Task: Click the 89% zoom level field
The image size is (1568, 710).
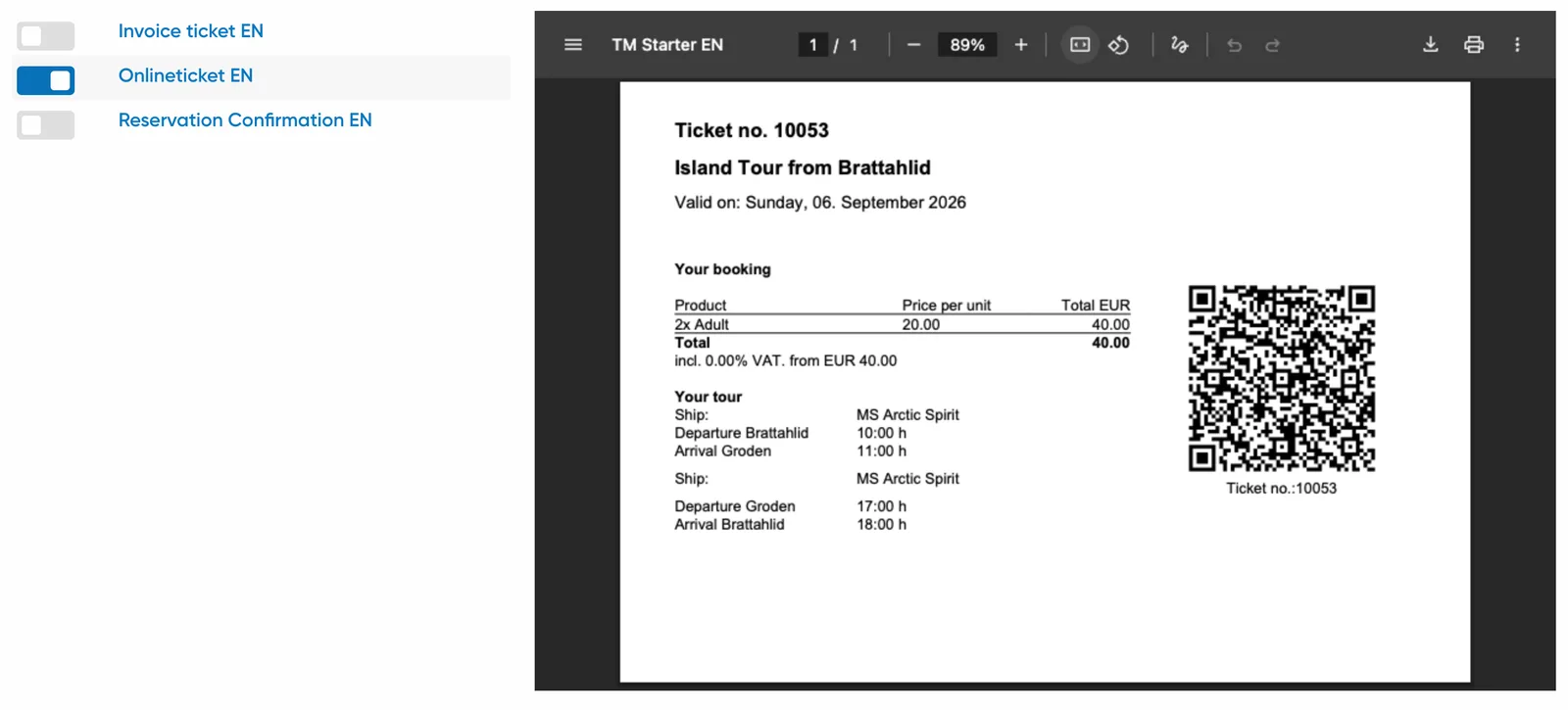Action: click(967, 45)
